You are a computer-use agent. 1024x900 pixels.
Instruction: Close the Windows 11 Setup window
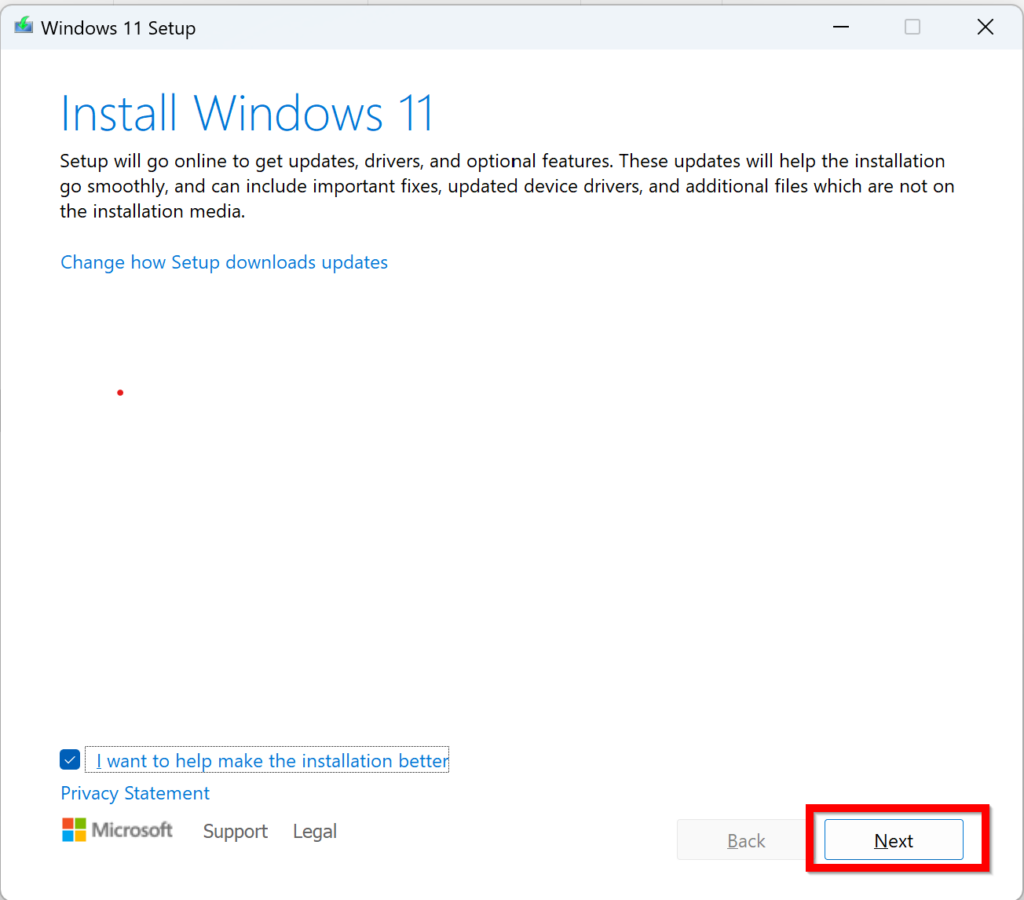(x=985, y=27)
